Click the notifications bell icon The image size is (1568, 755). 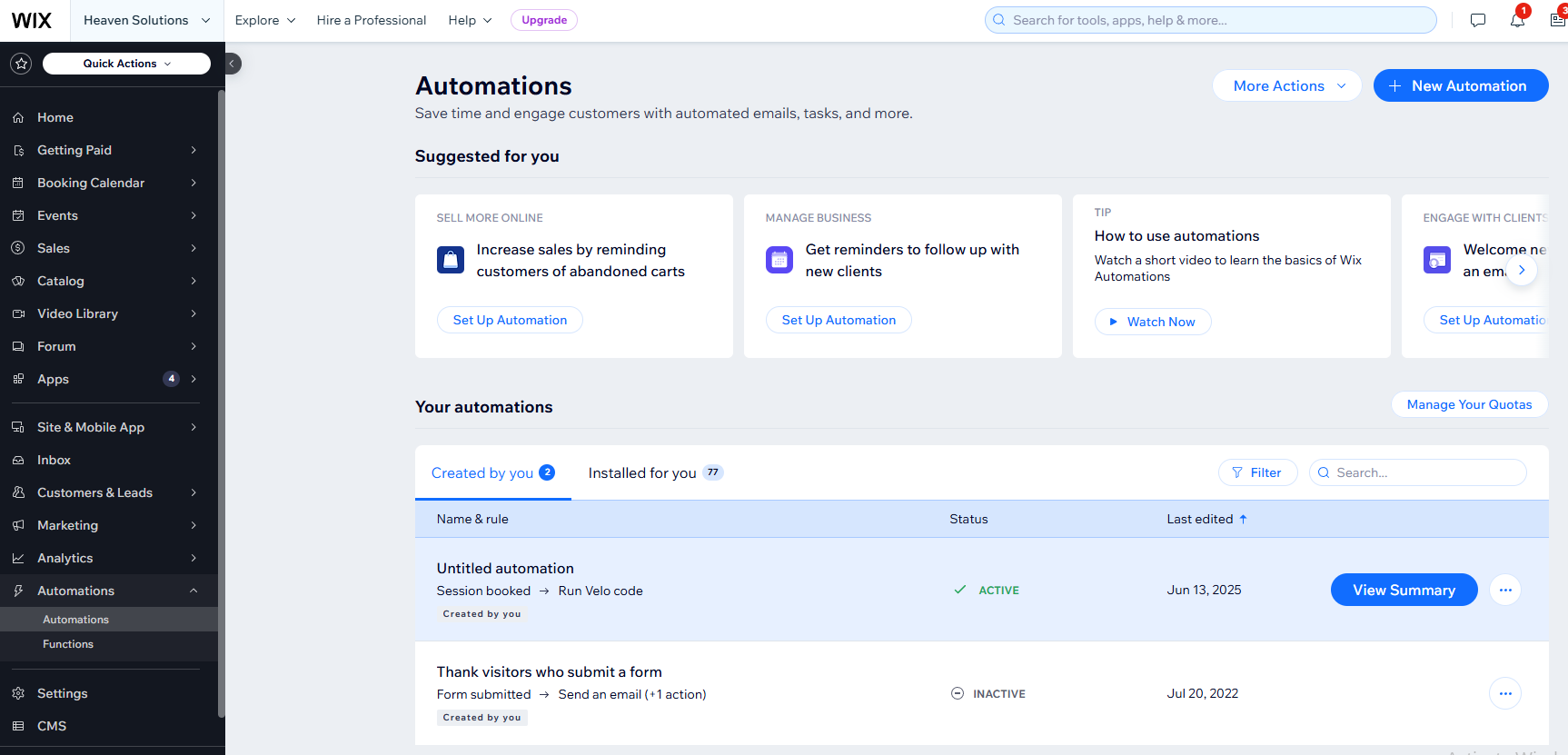point(1516,20)
